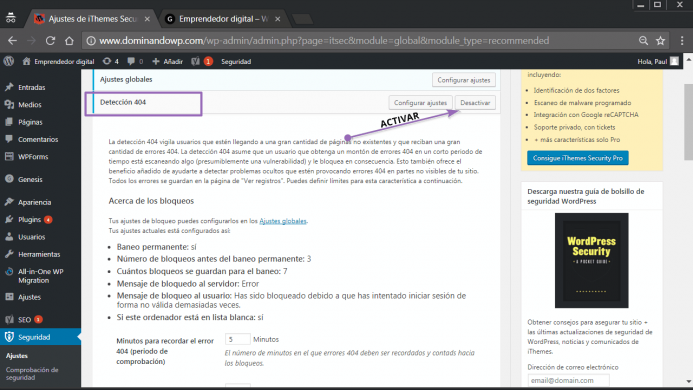The width and height of the screenshot is (693, 390).
Task: Open Añadir menu in admin bar
Action: [x=168, y=61]
